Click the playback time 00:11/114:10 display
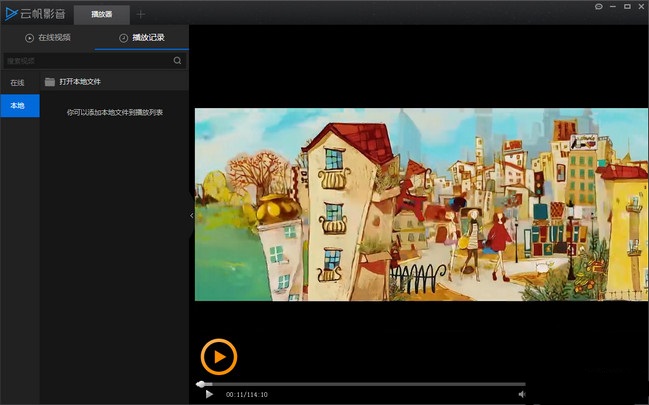649x405 pixels. pos(247,395)
